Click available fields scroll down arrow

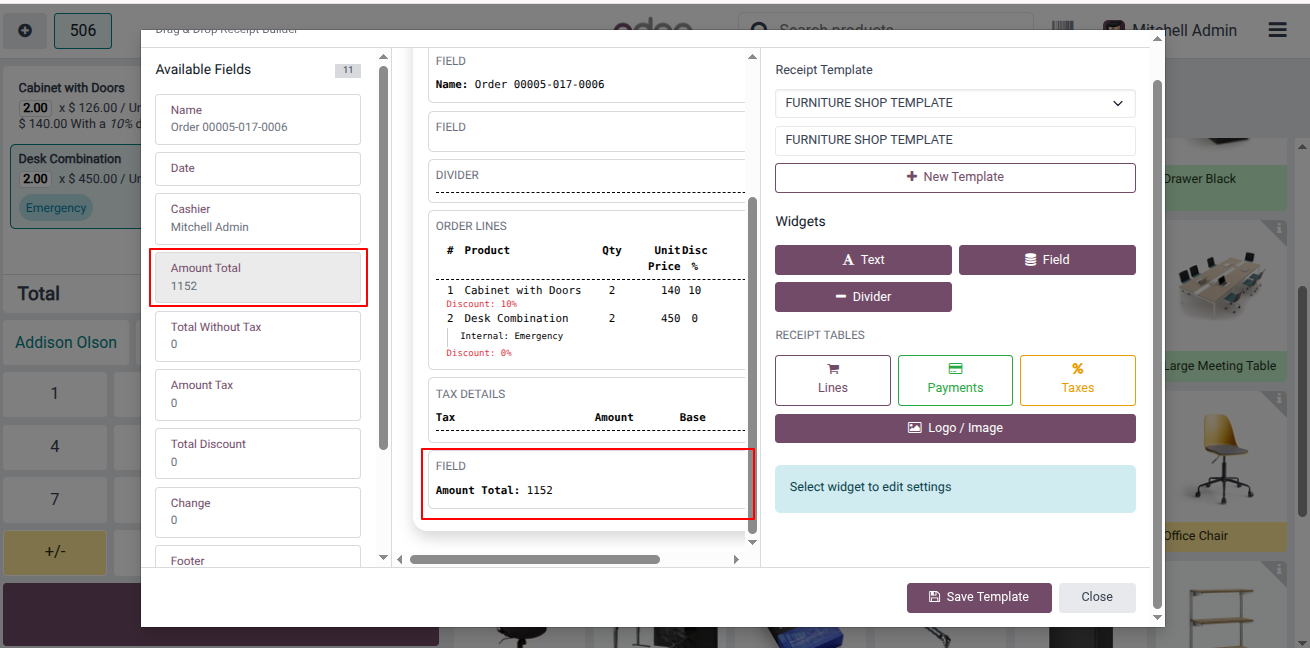383,557
